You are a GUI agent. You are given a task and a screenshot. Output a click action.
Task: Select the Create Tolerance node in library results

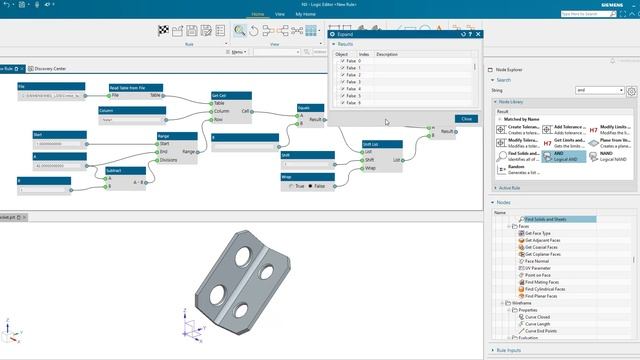[x=517, y=130]
